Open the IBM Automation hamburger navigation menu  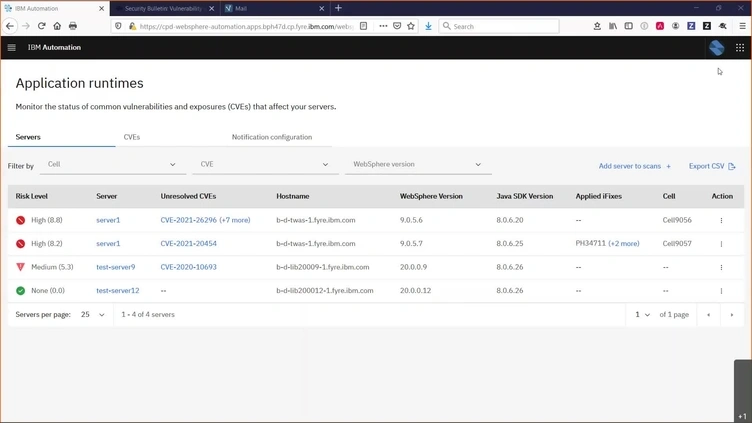coord(12,47)
